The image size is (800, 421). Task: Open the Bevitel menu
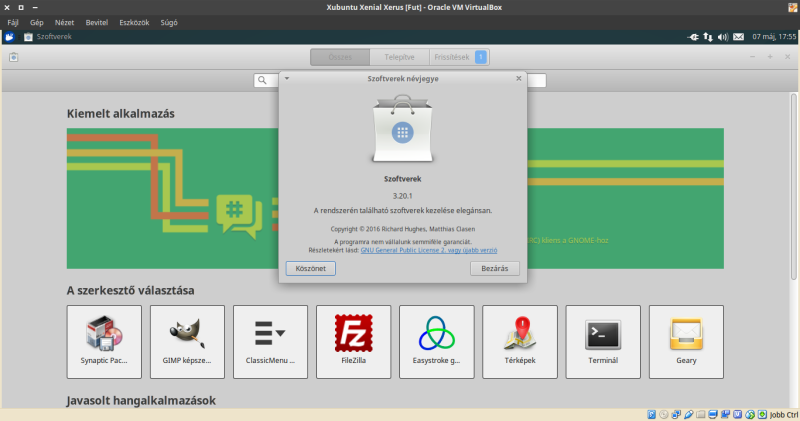click(96, 22)
